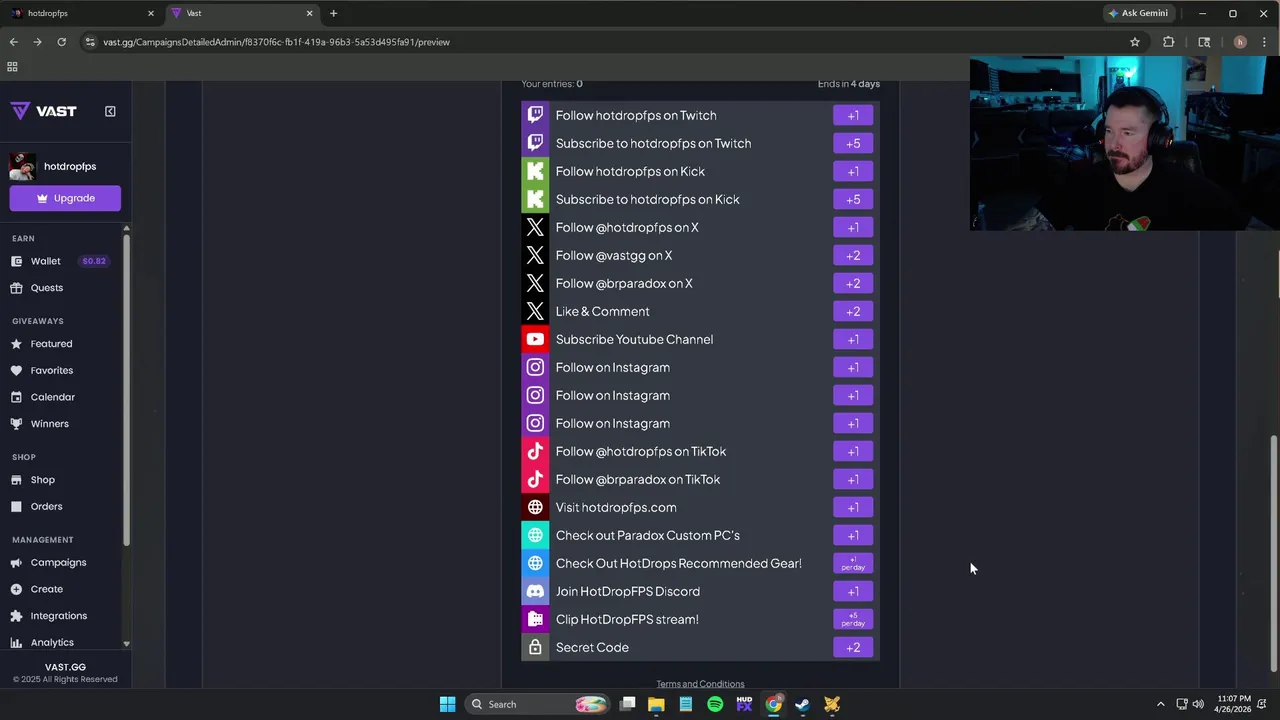The height and width of the screenshot is (720, 1280).
Task: Open the Chrome extensions puzzle icon
Action: click(x=1168, y=42)
